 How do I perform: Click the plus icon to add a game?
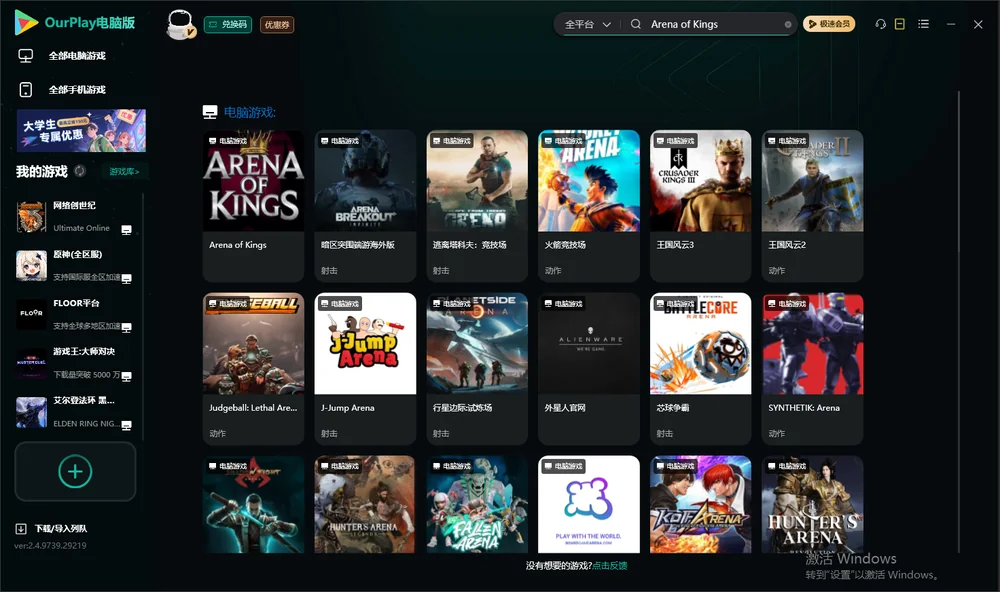coord(75,471)
